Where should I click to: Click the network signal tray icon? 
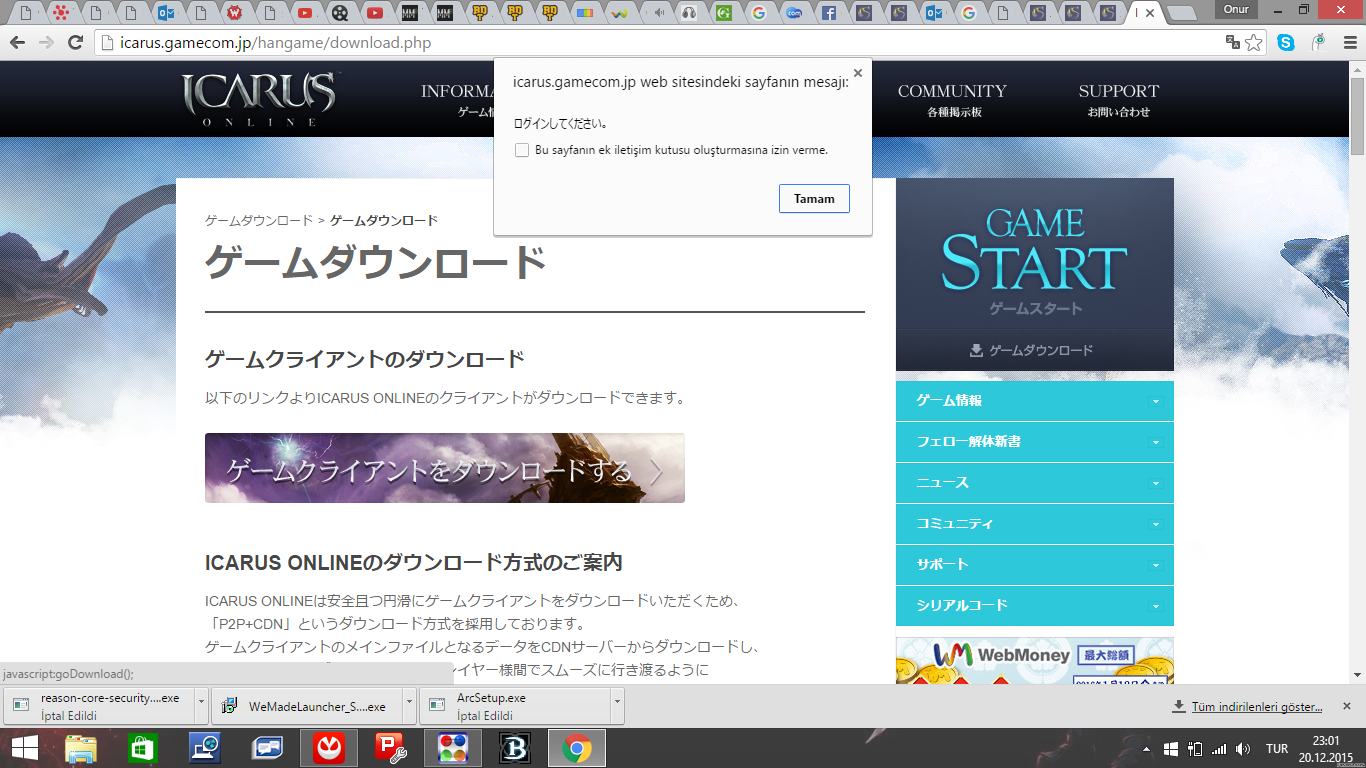(x=1219, y=749)
